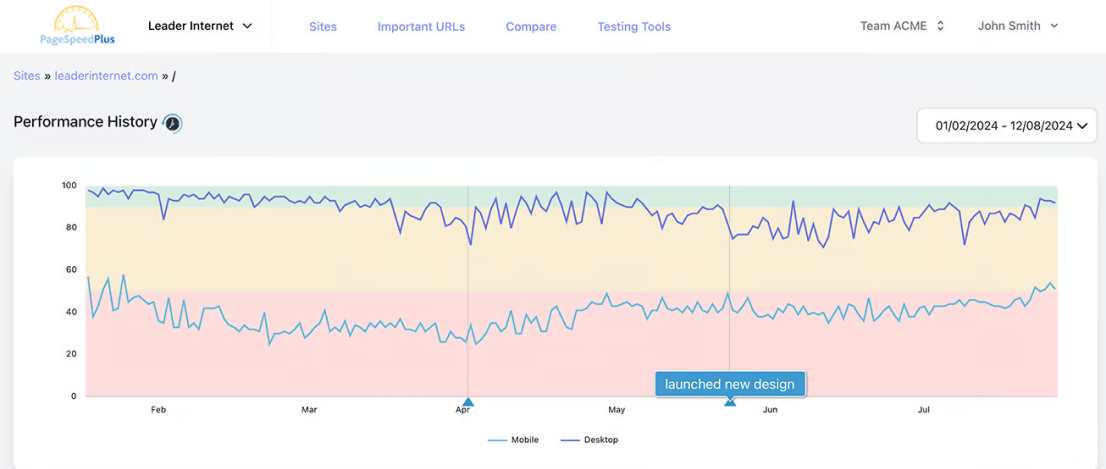Go to Sites in the top navigation

pos(323,27)
